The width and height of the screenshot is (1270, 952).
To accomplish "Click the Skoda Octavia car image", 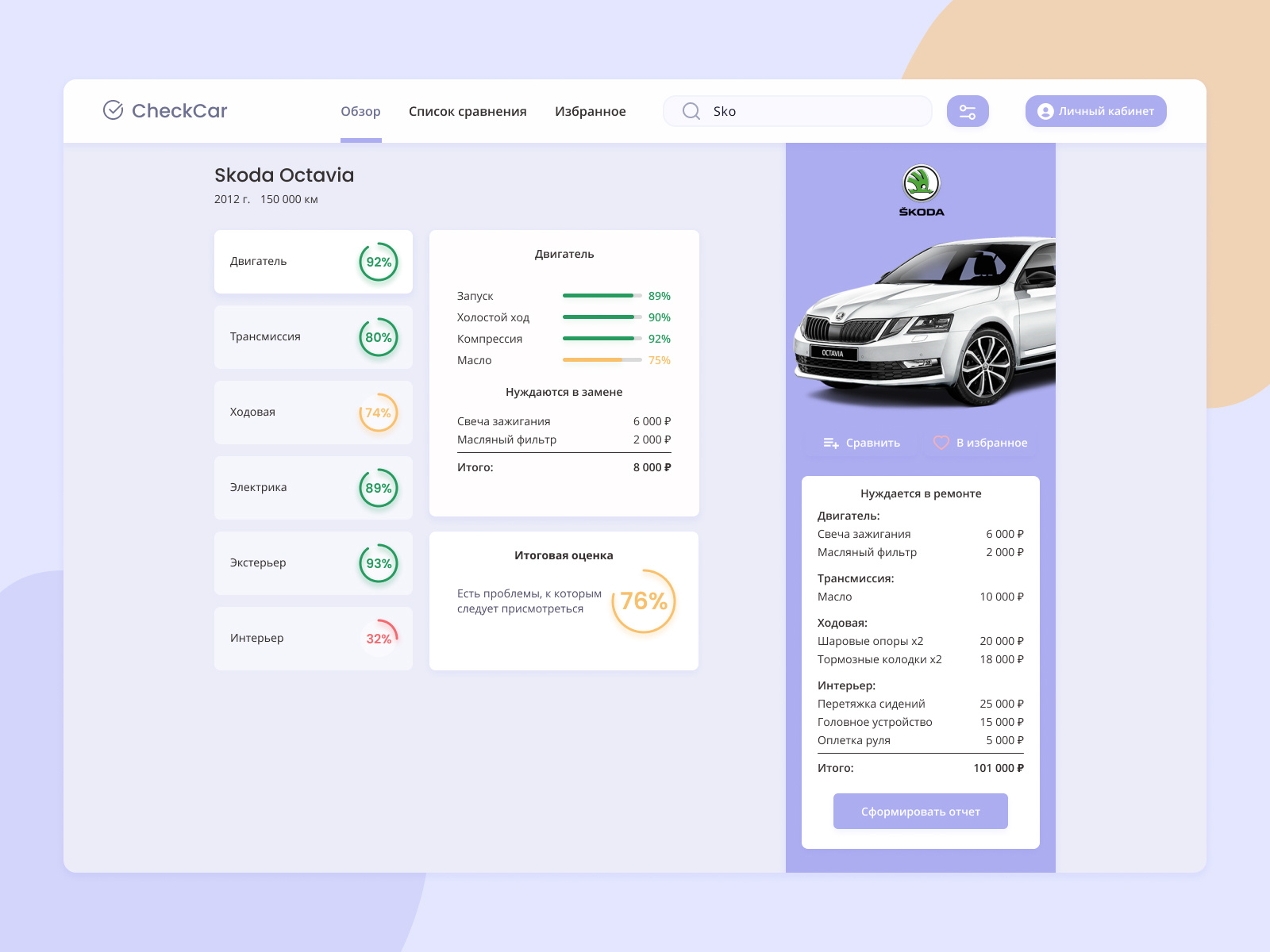I will [925, 321].
